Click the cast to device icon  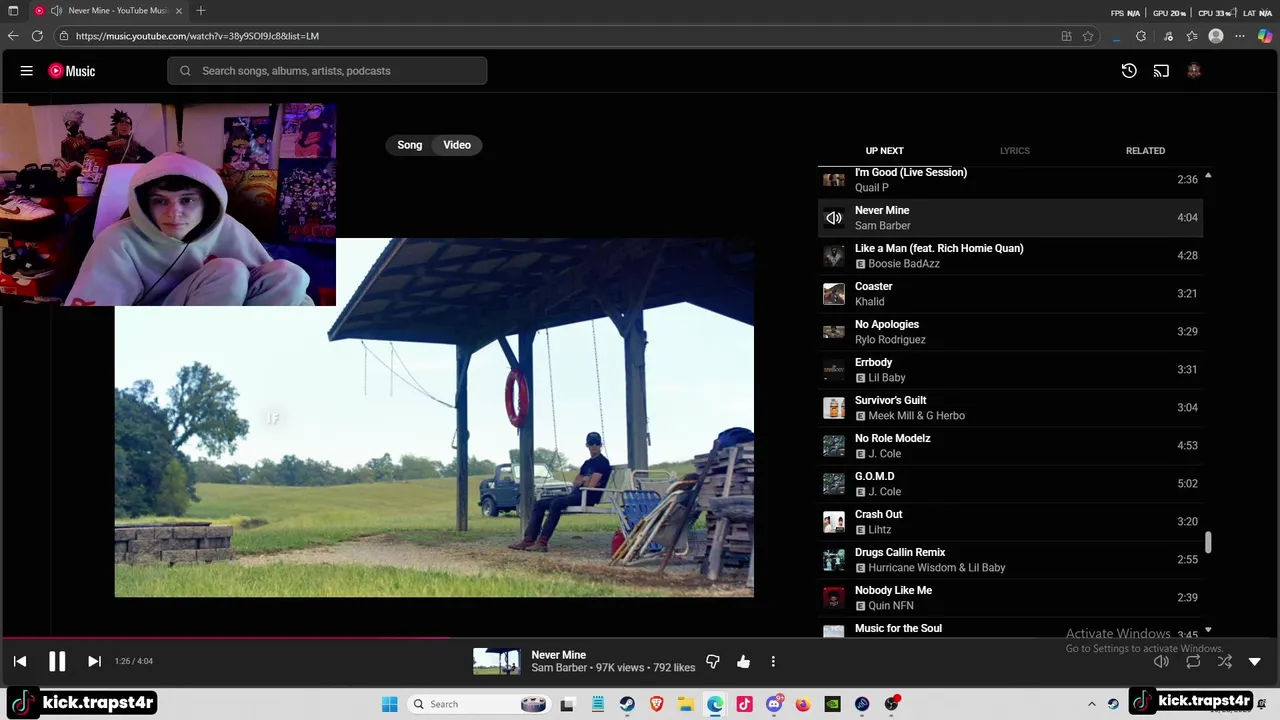point(1161,71)
